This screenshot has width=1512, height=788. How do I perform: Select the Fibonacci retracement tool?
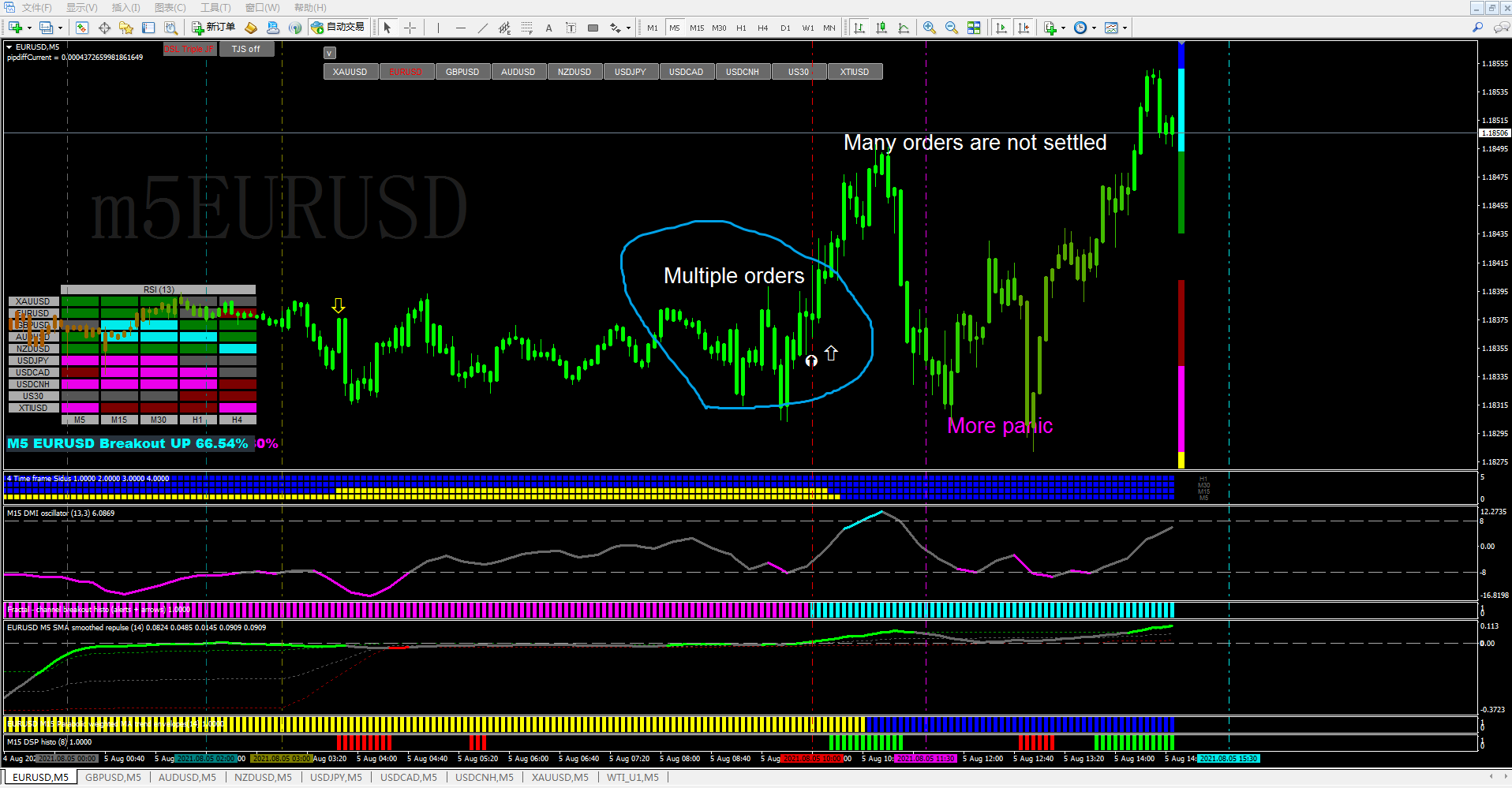[526, 28]
